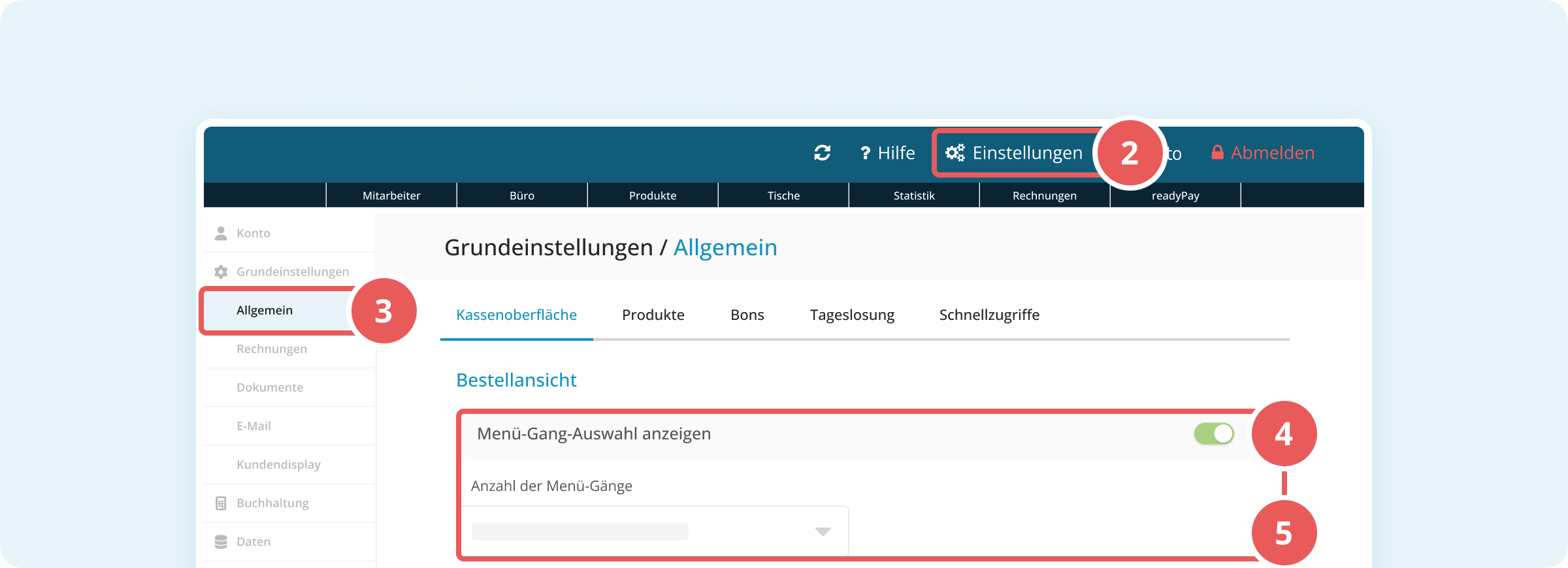Select Konto in sidebar

pyautogui.click(x=289, y=233)
